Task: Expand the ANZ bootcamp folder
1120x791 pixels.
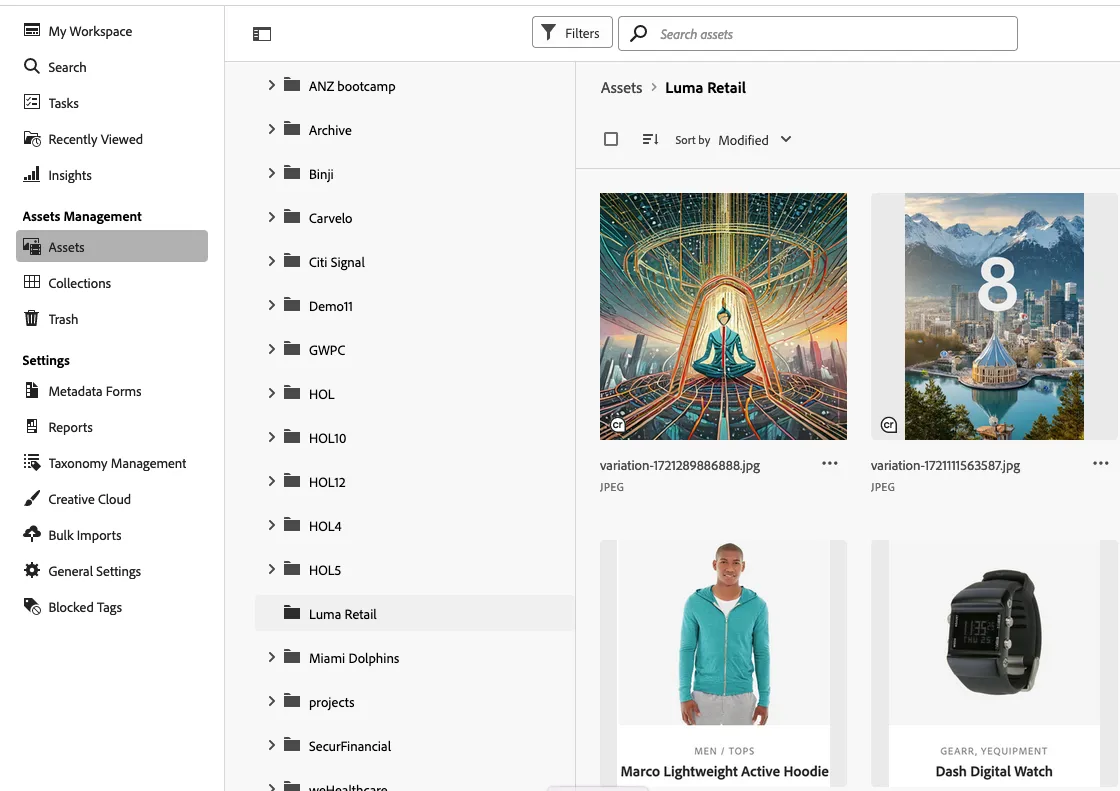Action: click(x=271, y=85)
